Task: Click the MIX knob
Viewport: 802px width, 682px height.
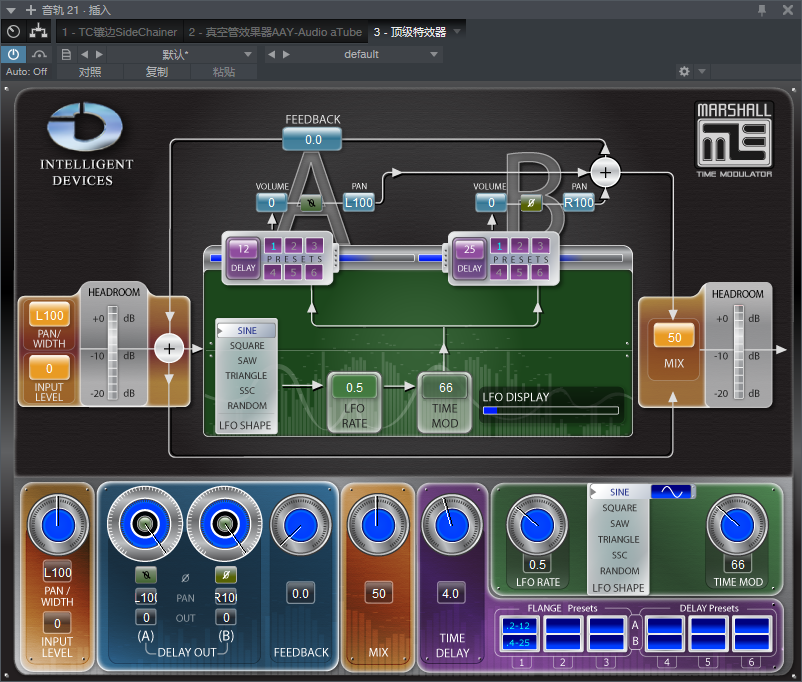Action: tap(378, 524)
